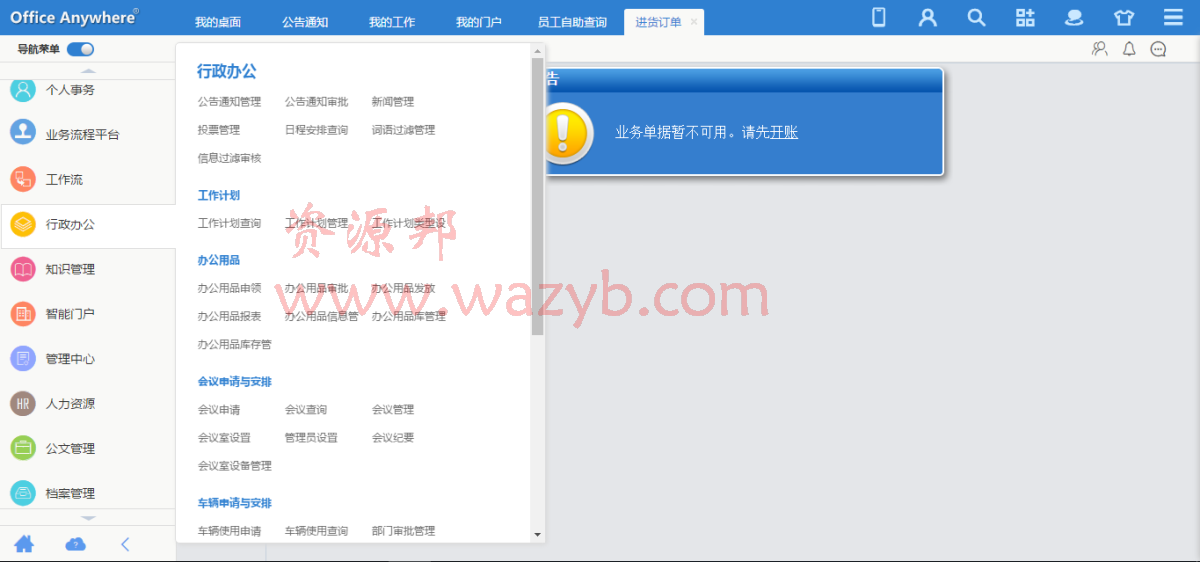Image resolution: width=1200 pixels, height=562 pixels.
Task: Open 会议管理 link
Action: [x=393, y=409]
